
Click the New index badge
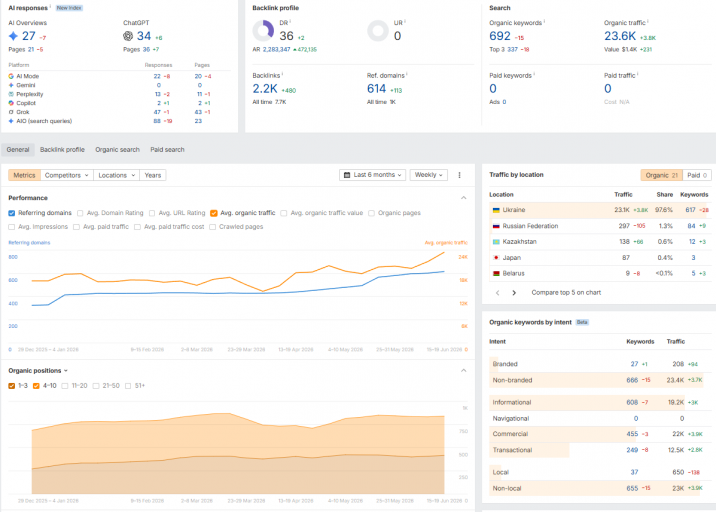click(69, 8)
